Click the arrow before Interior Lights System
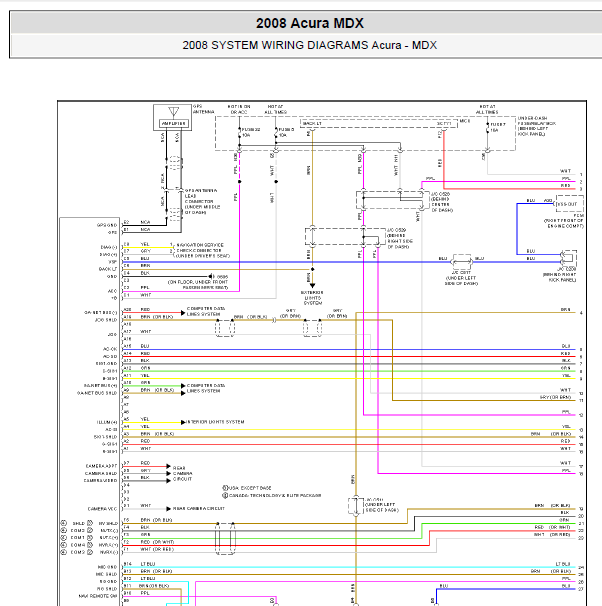This screenshot has width=602, height=606. point(183,422)
